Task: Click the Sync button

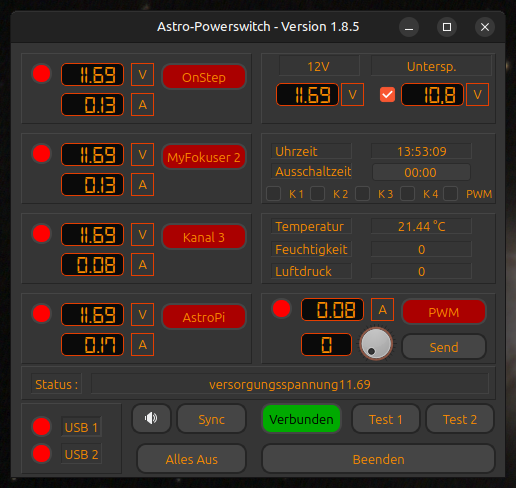Action: click(x=211, y=419)
